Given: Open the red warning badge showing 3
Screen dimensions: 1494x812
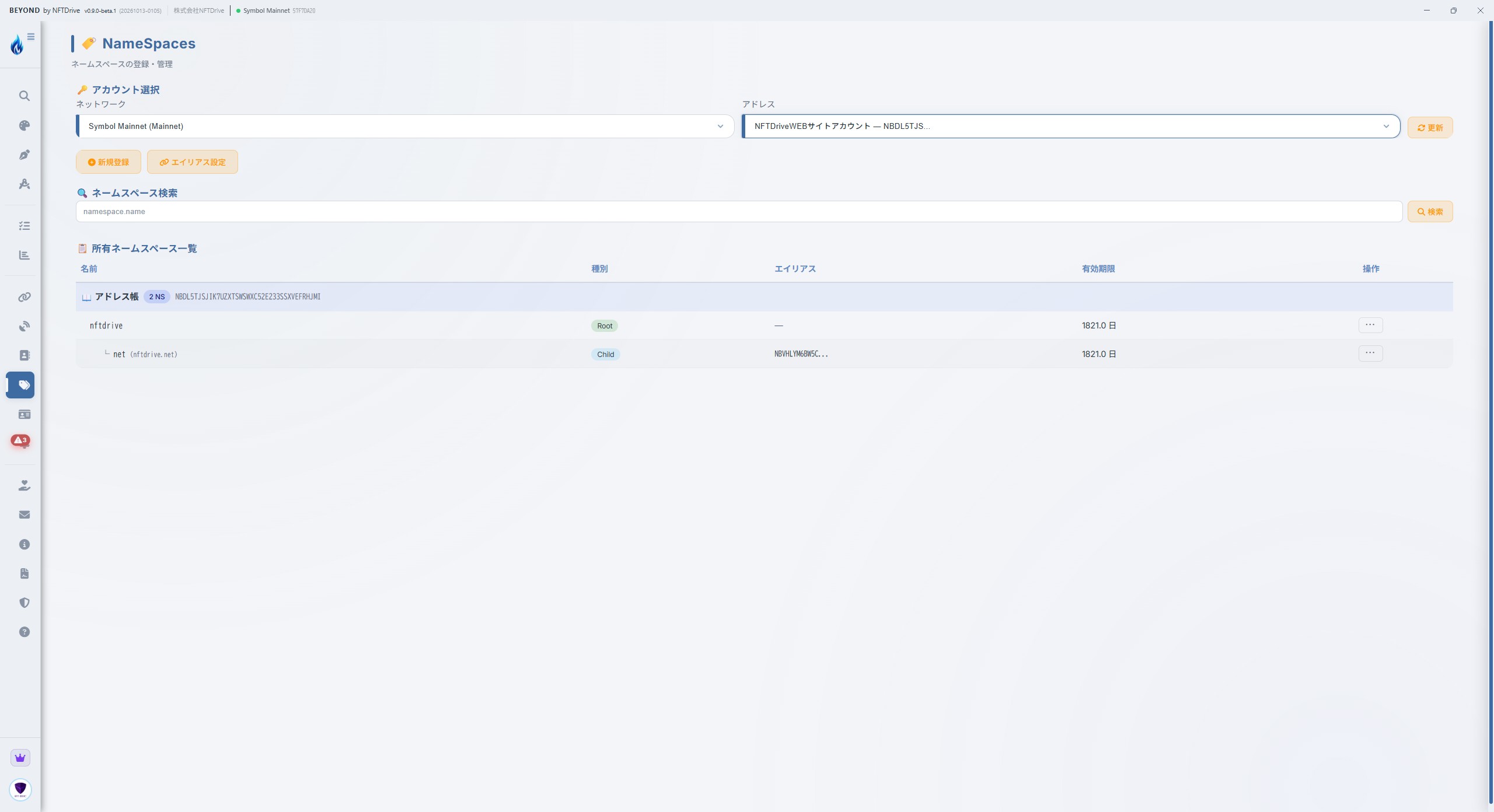Looking at the screenshot, I should click(20, 440).
